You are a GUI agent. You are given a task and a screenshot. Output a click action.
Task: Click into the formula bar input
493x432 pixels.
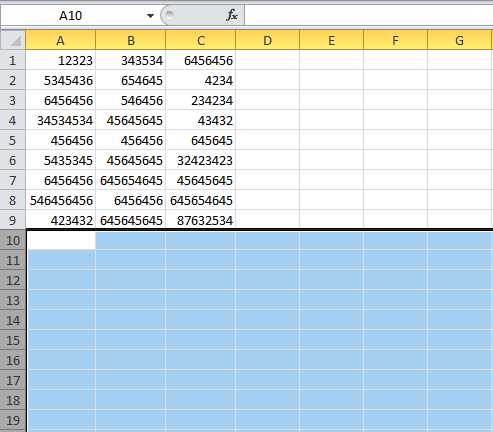369,16
